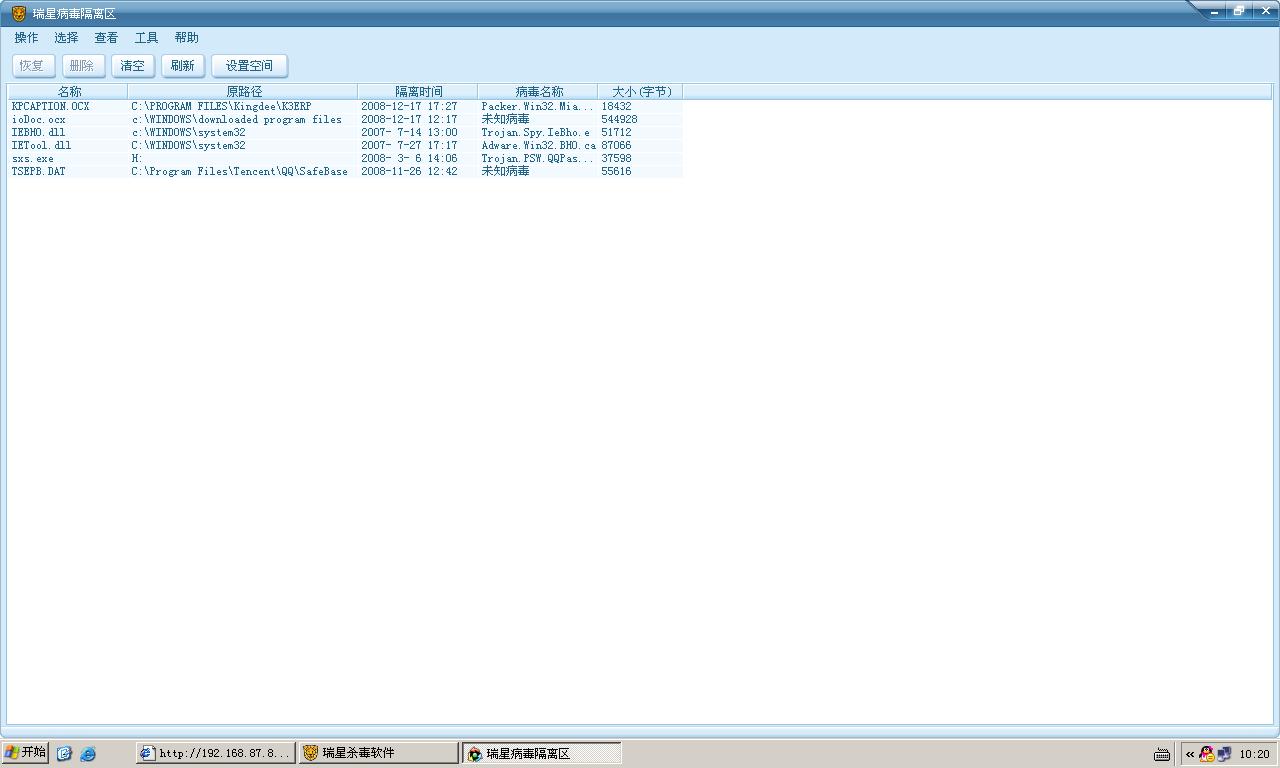The height and width of the screenshot is (768, 1280).
Task: Click 未知病毒 in the ioDoc.ocx row
Action: point(505,119)
